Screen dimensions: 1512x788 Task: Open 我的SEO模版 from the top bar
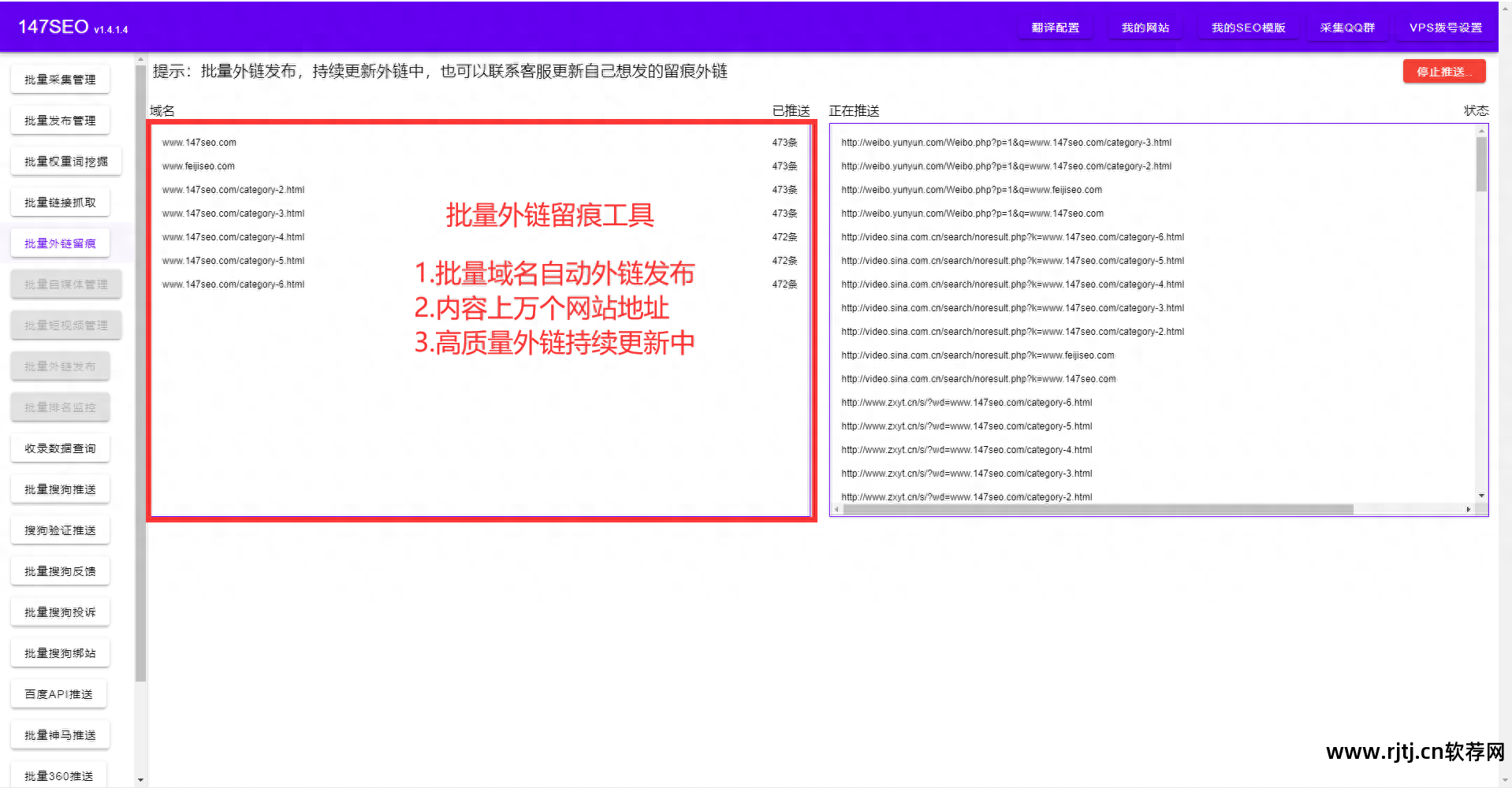pyautogui.click(x=1248, y=26)
